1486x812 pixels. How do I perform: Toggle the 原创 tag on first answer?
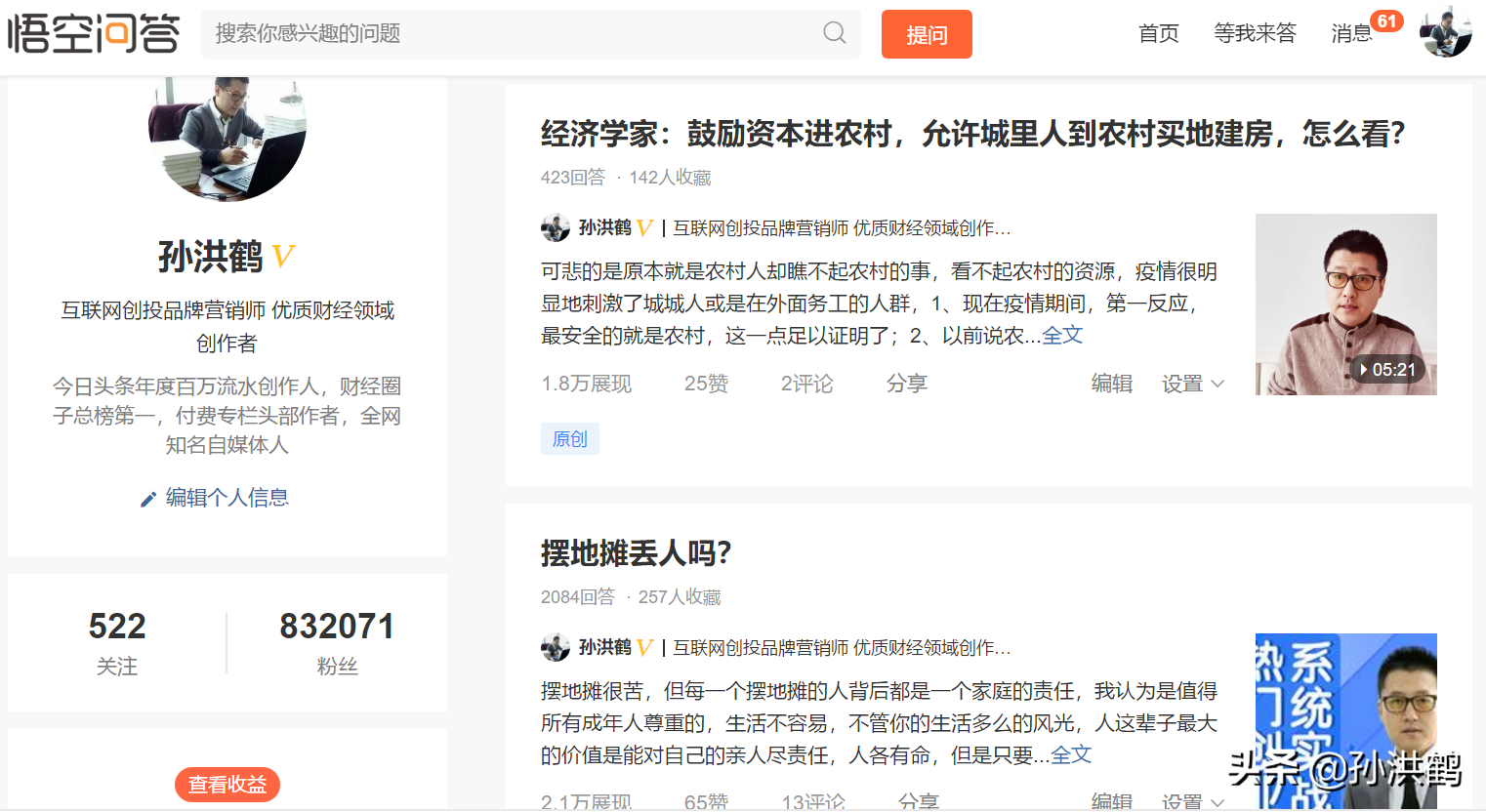tap(569, 439)
